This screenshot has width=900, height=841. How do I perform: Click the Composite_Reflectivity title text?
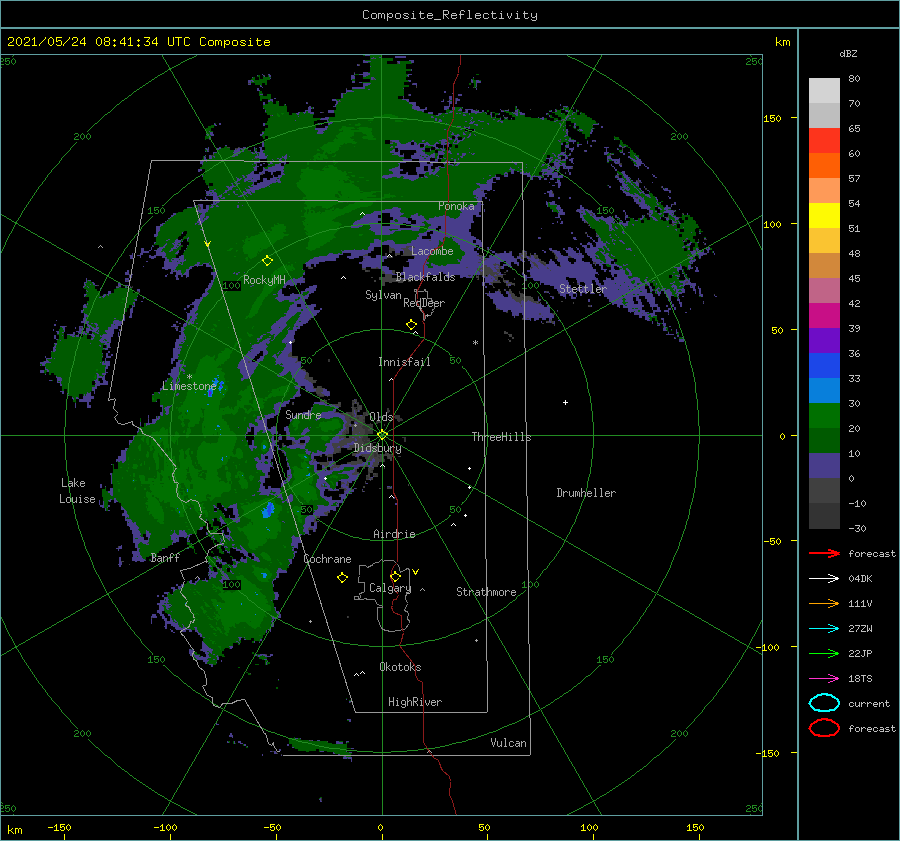449,15
